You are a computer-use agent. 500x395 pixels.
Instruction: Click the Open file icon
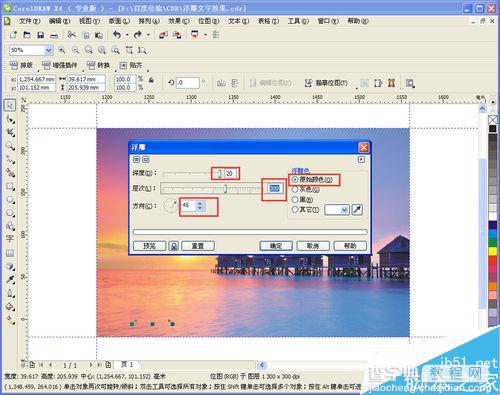coord(27,35)
